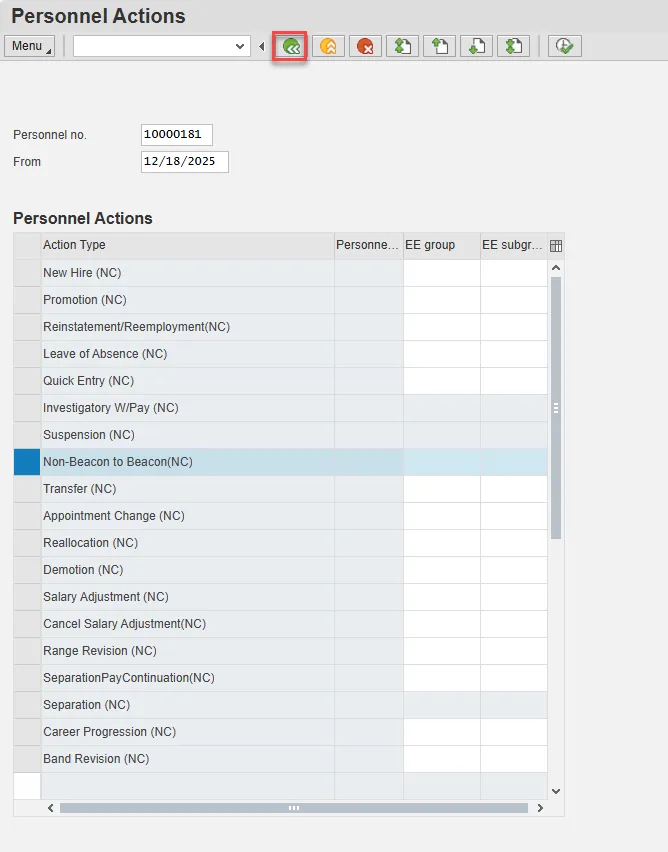Click the Next Page icon
The height and width of the screenshot is (852, 668).
(476, 46)
